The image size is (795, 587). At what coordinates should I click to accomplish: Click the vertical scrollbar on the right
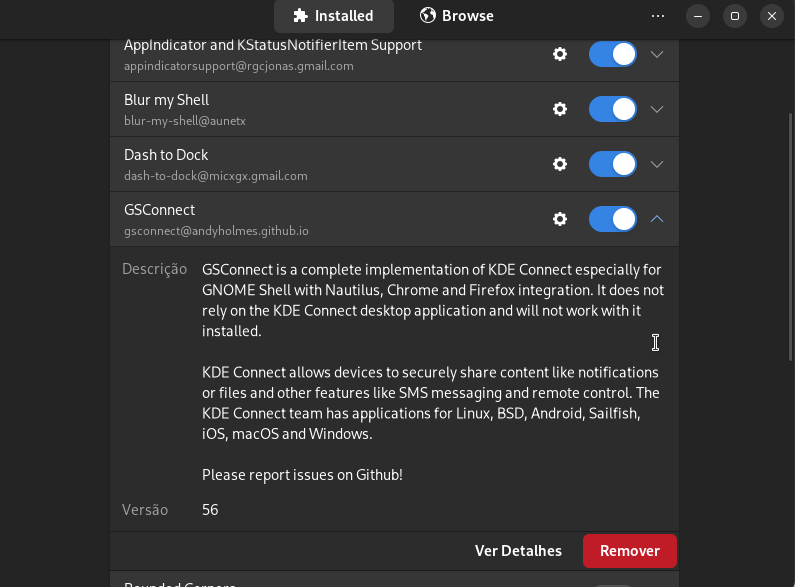point(790,237)
